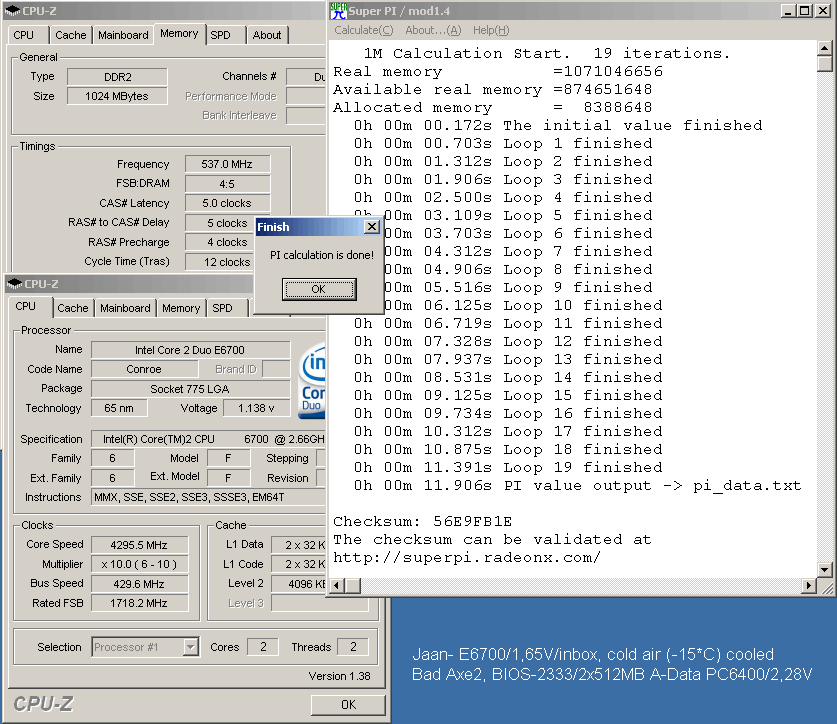Click the RAS# Precharge value 4 clocks
Image resolution: width=837 pixels, height=724 pixels.
(220, 242)
